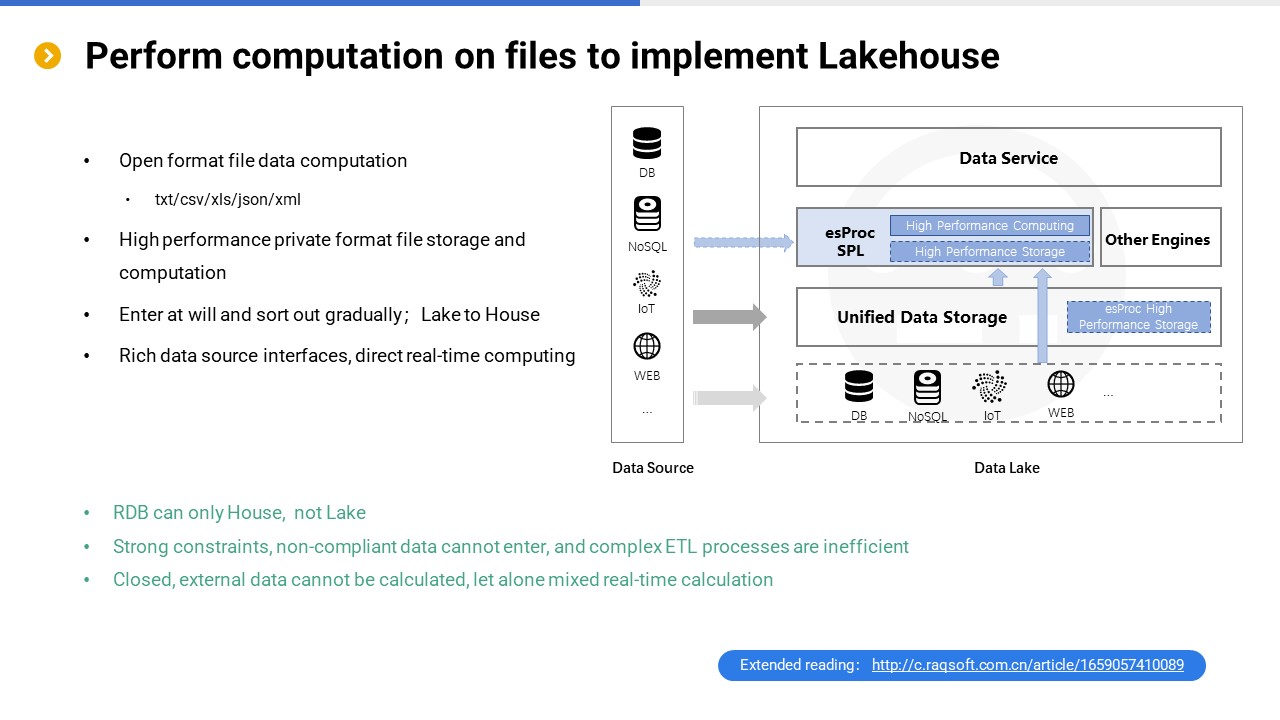
Task: Select the Data Service box
Action: 1008,157
